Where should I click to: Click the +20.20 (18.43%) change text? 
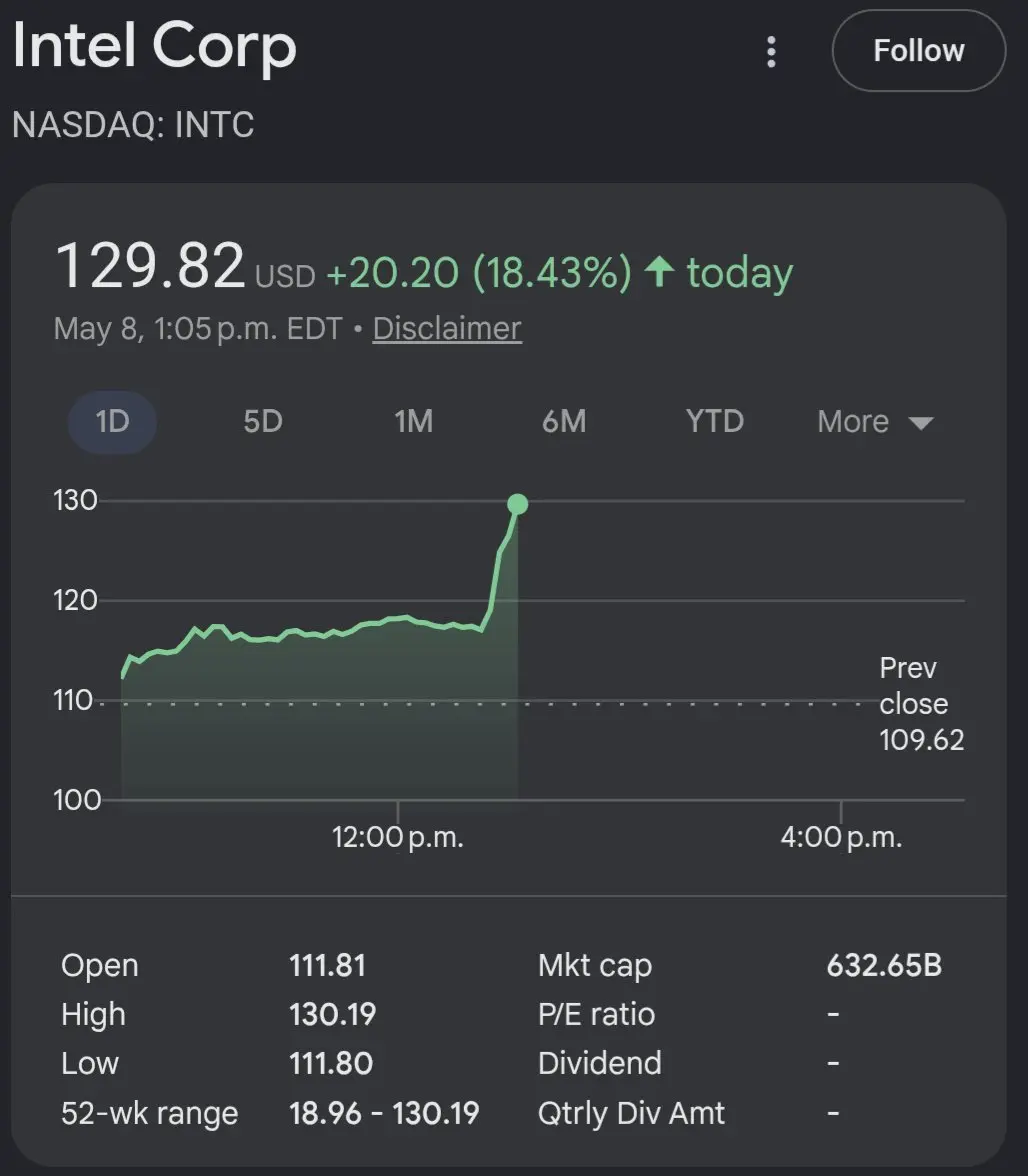click(479, 272)
